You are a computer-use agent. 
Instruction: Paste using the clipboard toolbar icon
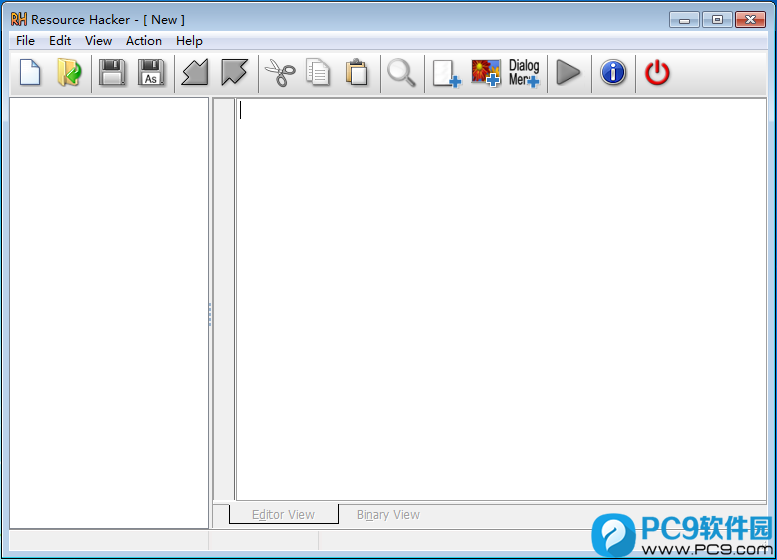(356, 73)
